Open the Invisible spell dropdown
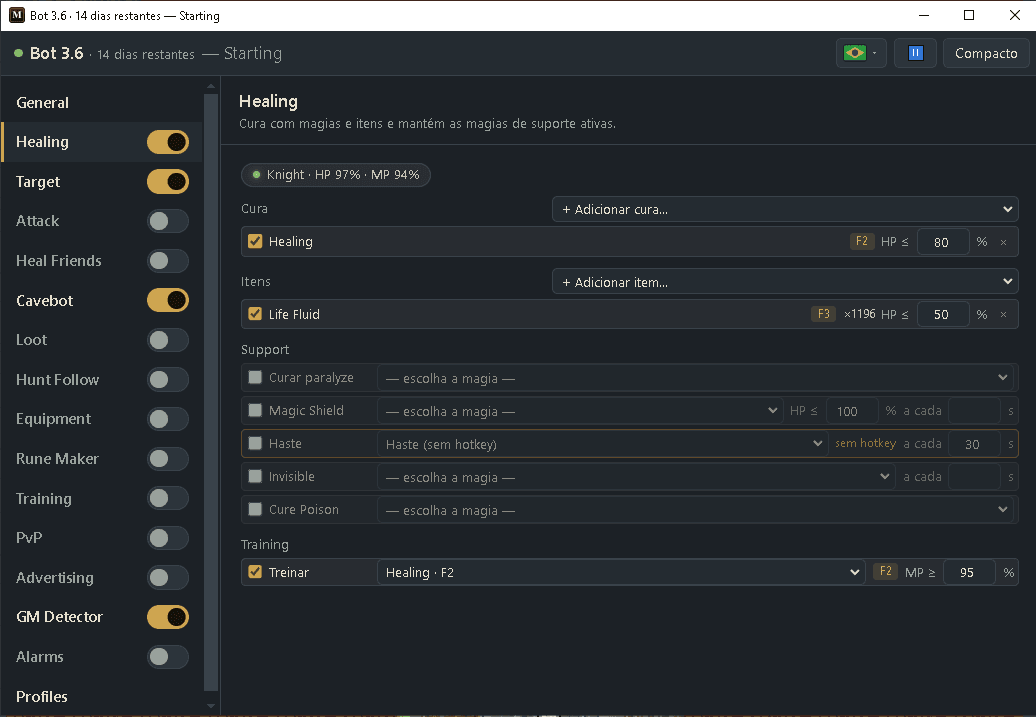1036x717 pixels. [x=636, y=477]
